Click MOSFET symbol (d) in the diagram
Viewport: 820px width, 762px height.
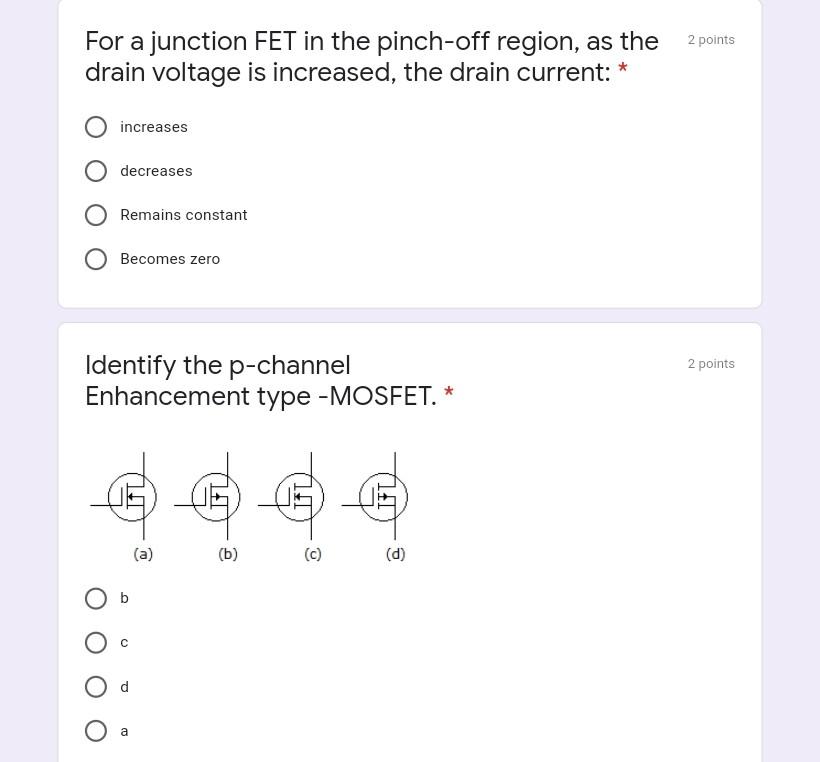click(x=383, y=497)
